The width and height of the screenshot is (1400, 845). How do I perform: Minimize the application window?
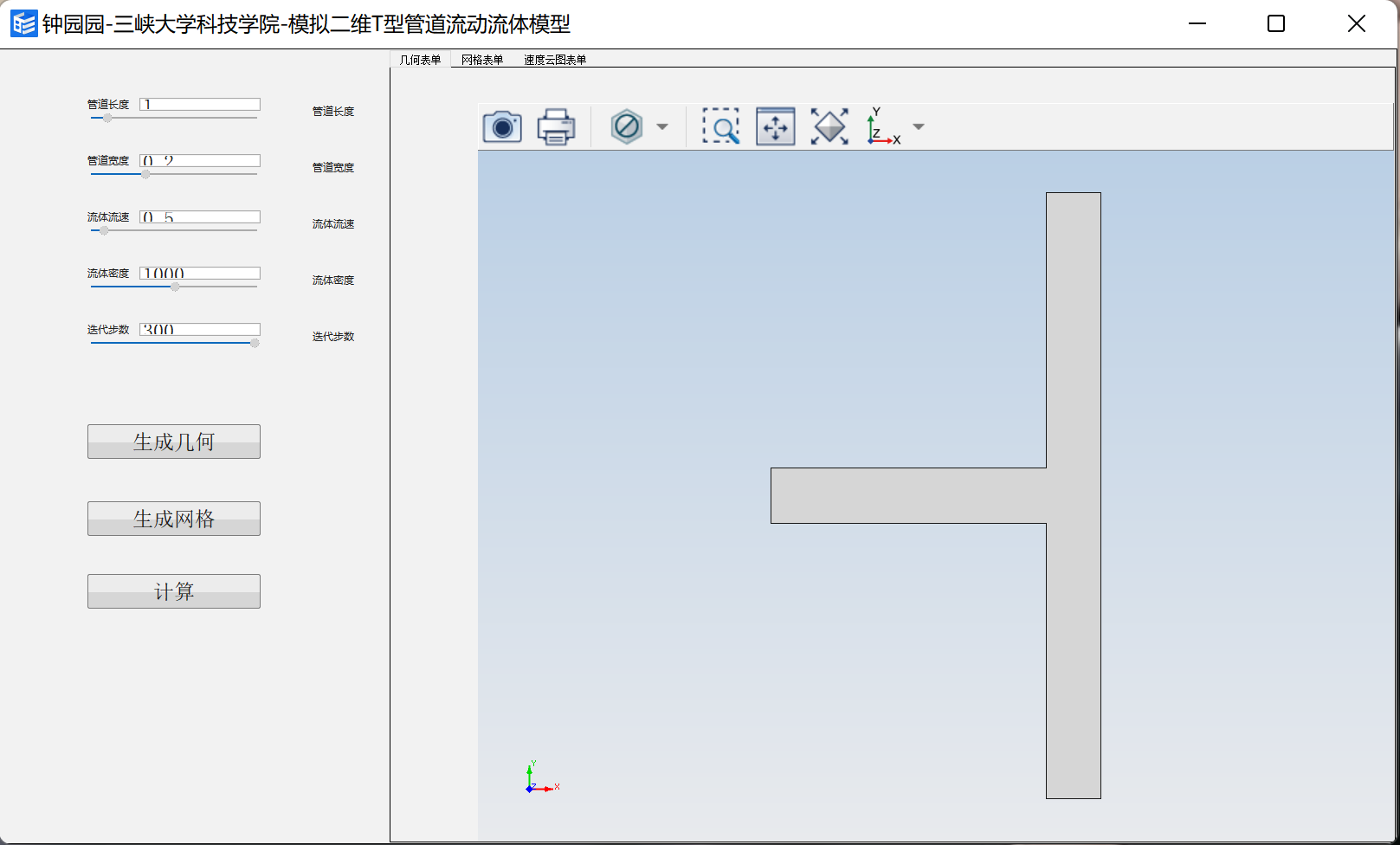(1197, 23)
